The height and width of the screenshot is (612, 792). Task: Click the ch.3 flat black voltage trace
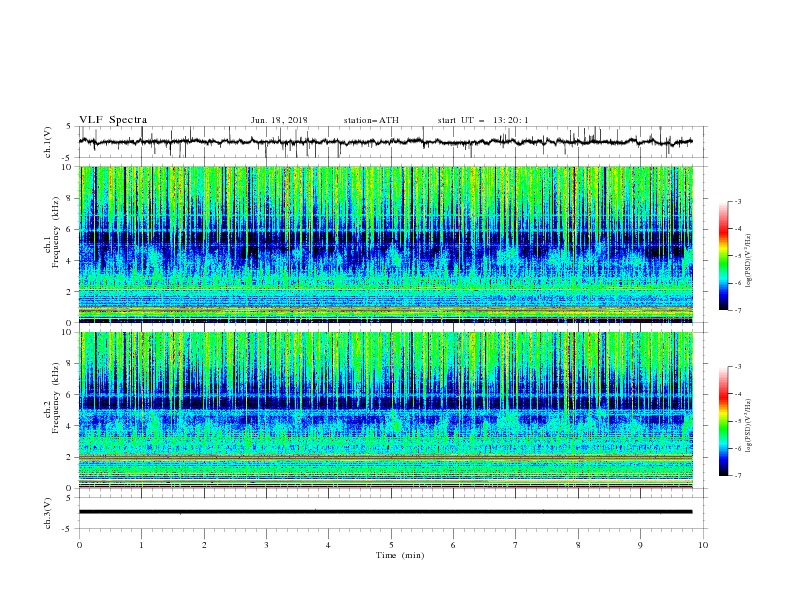tap(385, 512)
